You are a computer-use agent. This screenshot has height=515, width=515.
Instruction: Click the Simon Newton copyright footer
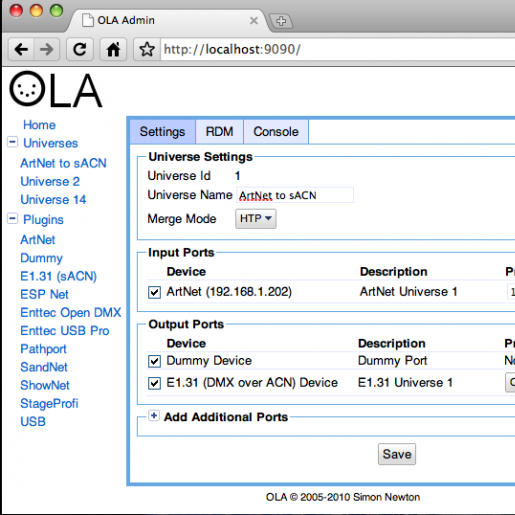343,497
